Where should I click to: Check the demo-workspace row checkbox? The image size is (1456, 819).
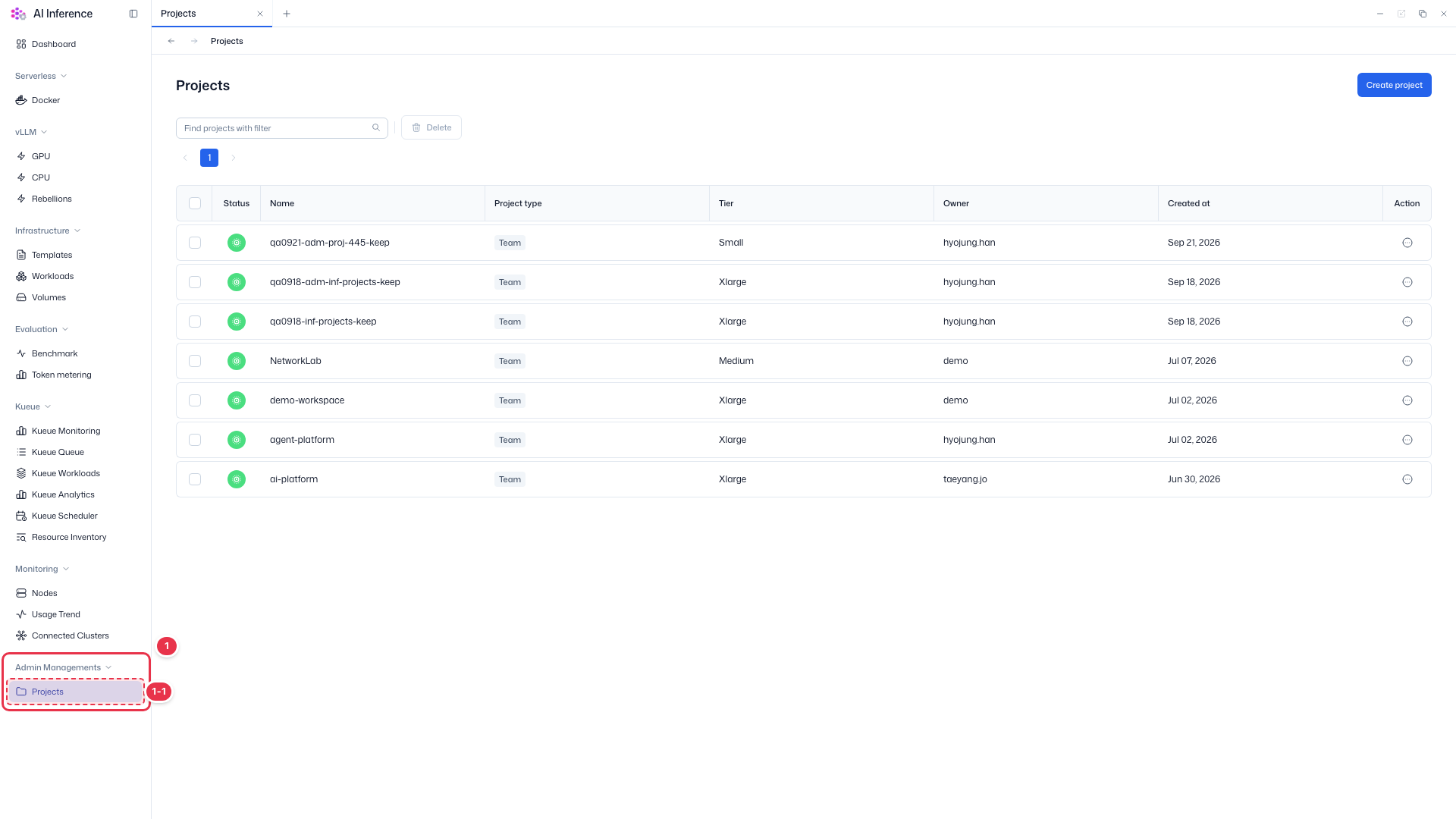pos(195,400)
